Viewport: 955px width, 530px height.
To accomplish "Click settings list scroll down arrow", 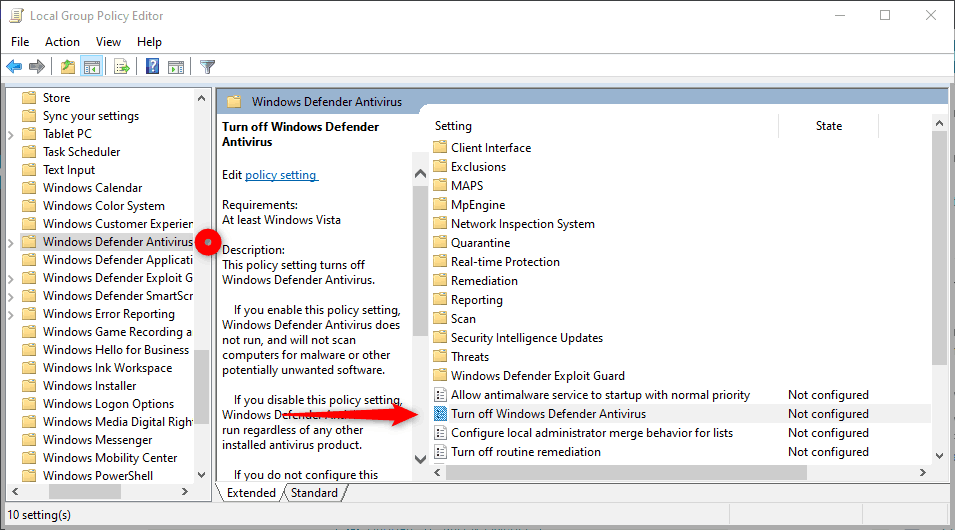I will coord(939,456).
